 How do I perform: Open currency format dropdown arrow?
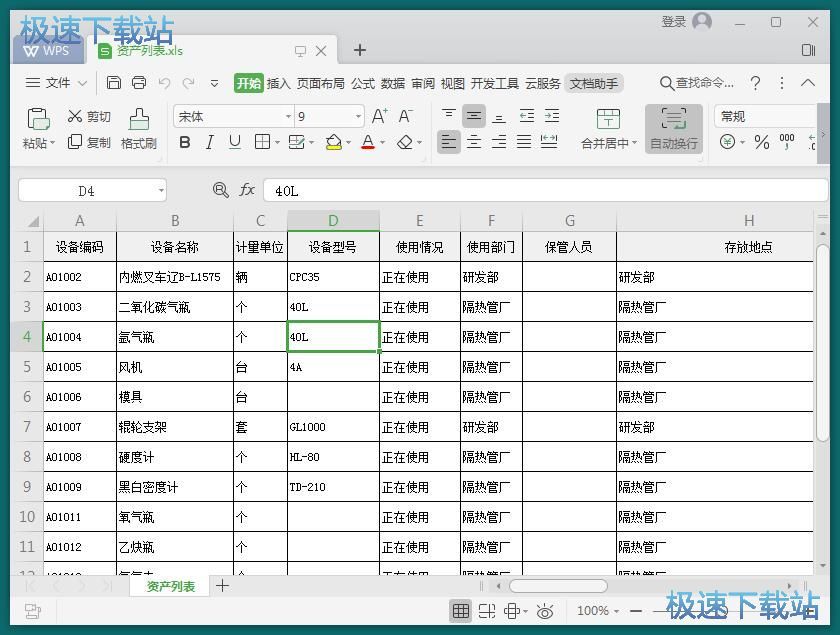coord(742,143)
